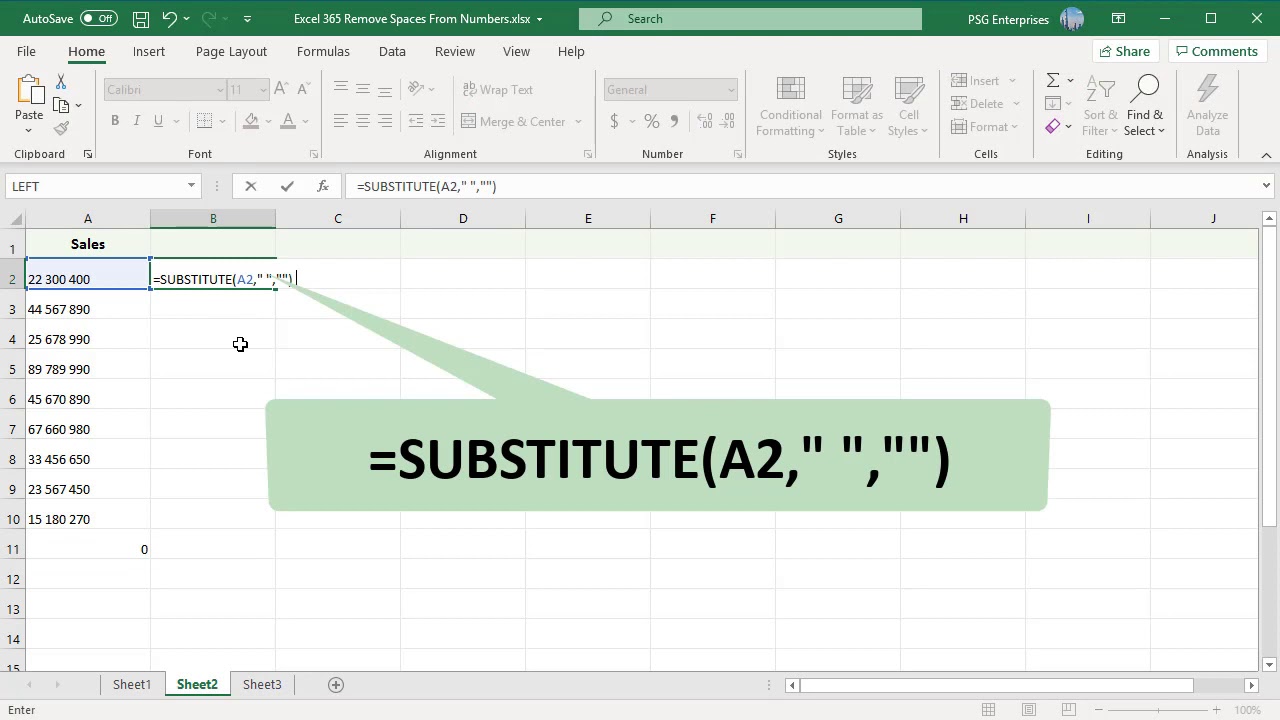This screenshot has height=720, width=1280.
Task: Switch to Sheet3 tab
Action: [262, 685]
